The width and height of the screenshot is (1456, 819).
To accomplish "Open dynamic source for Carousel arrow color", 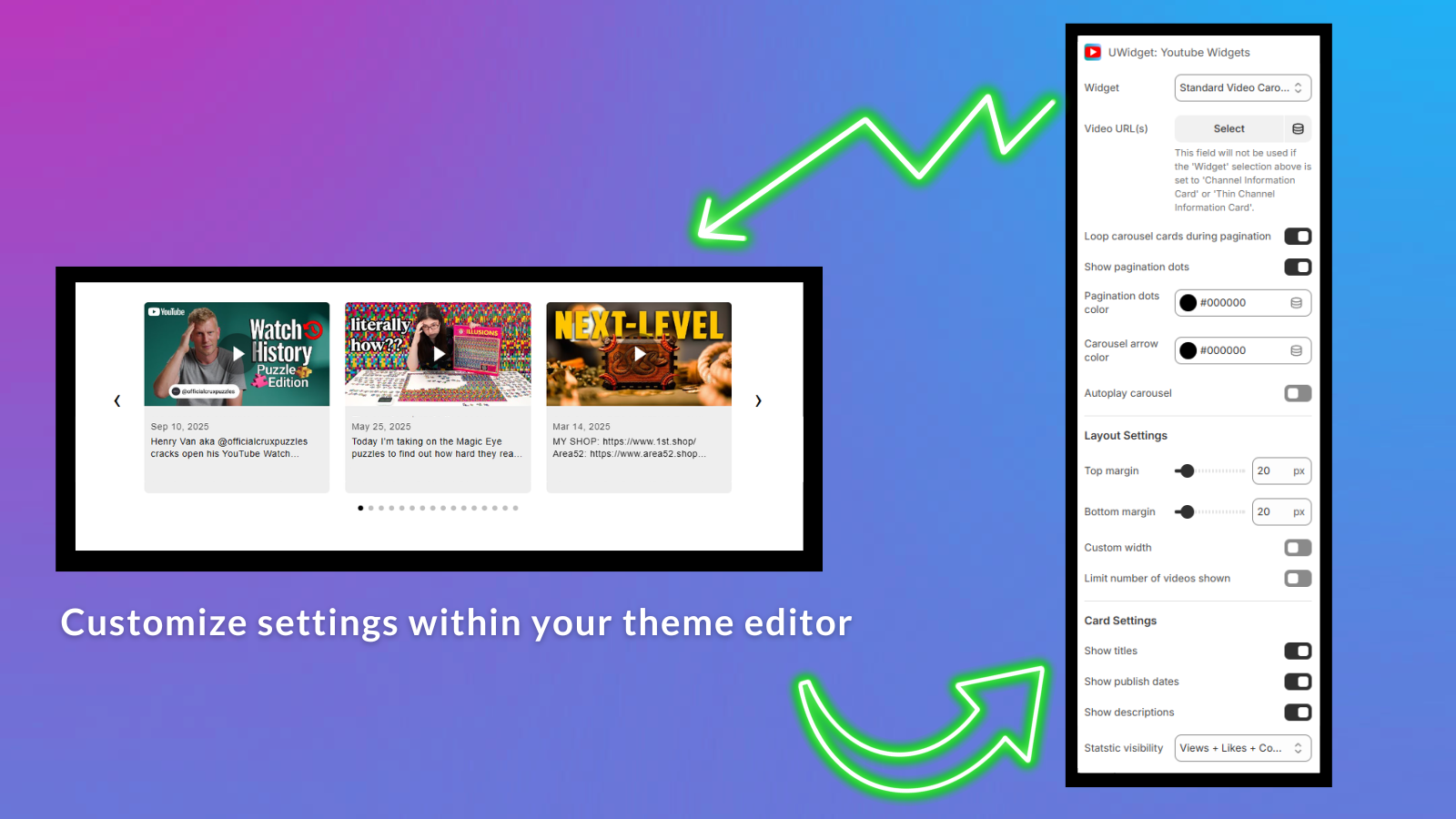I will pos(1299,350).
